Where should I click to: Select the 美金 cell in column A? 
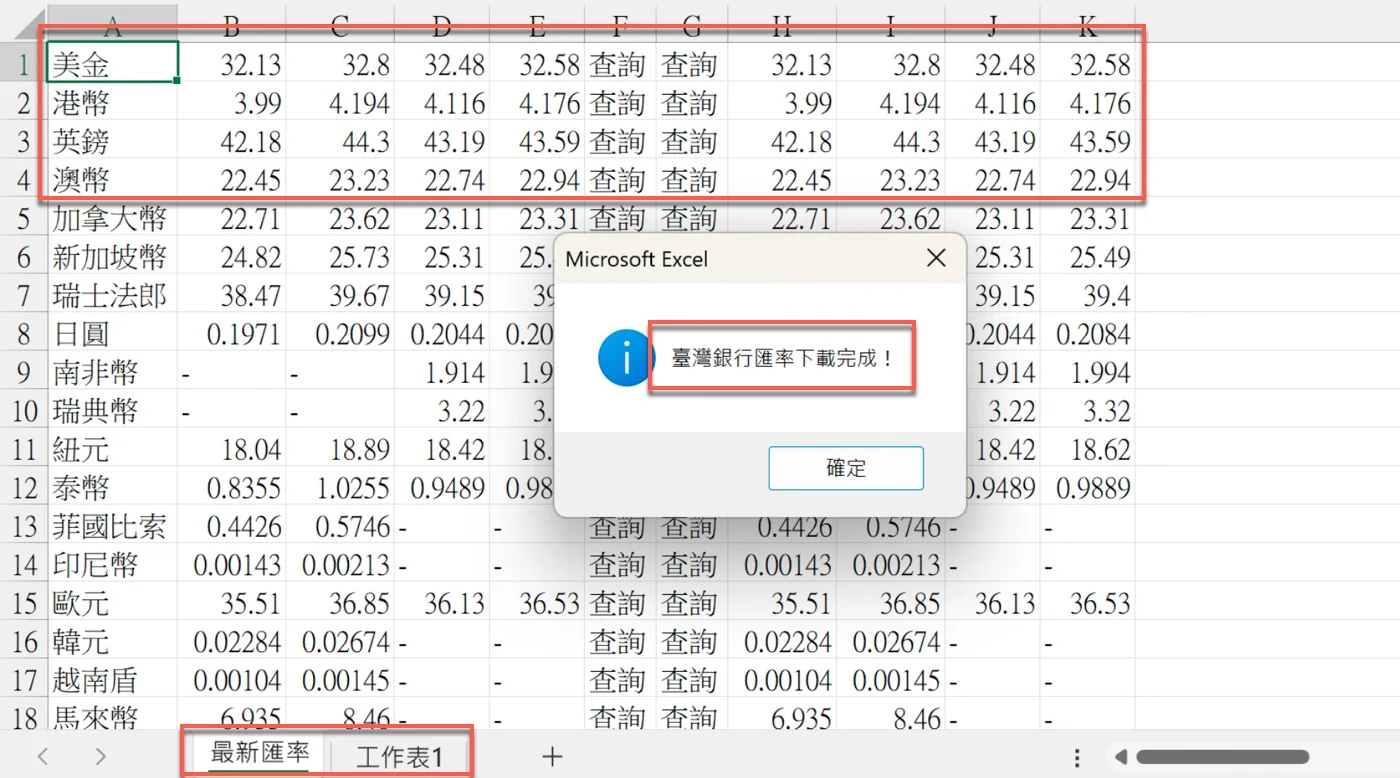[x=112, y=62]
